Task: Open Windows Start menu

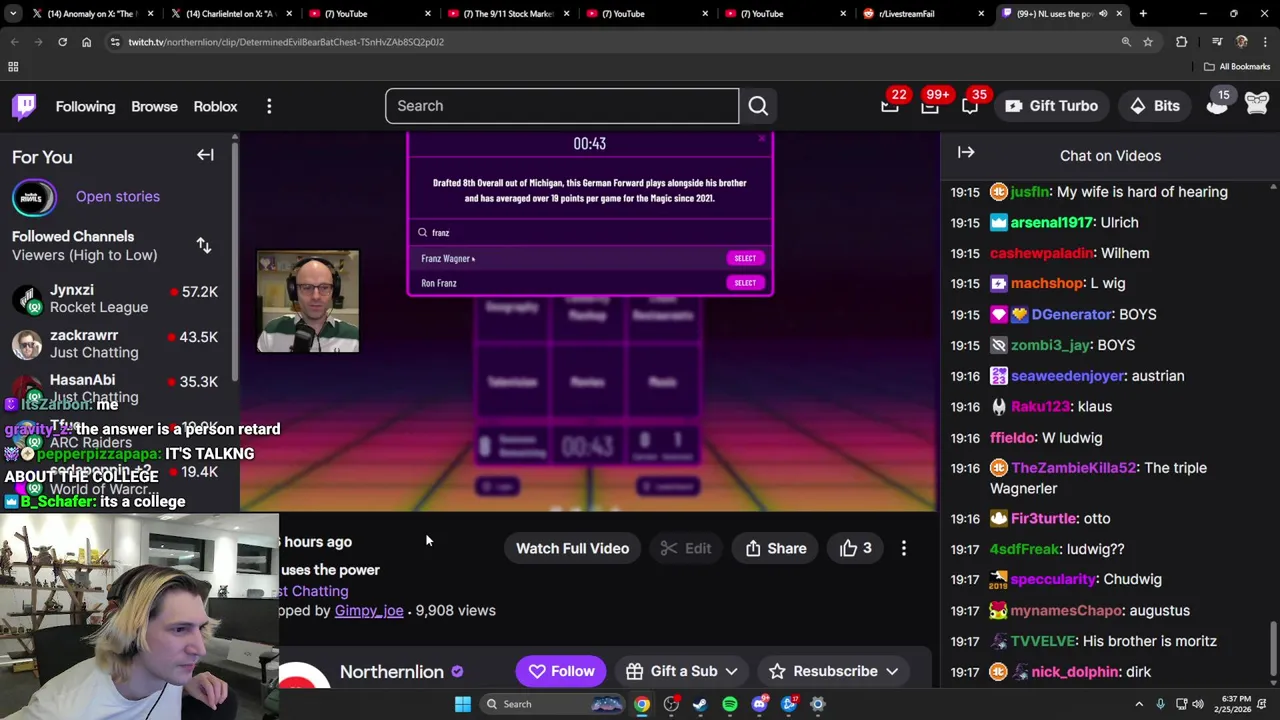Action: coord(463,704)
